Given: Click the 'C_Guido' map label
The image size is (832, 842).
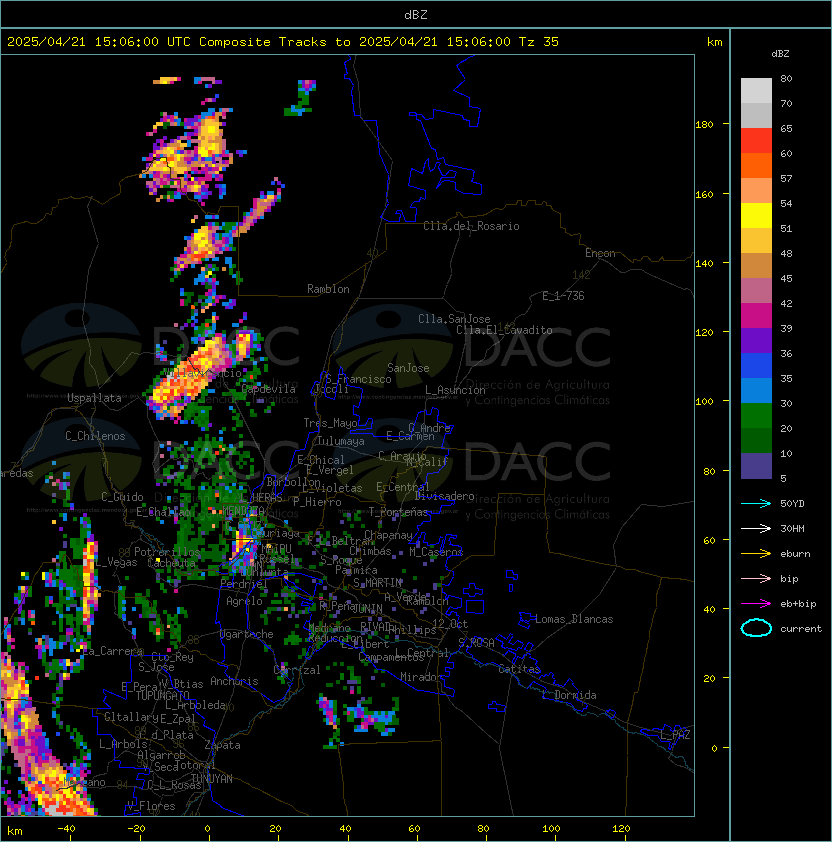Looking at the screenshot, I should (122, 497).
